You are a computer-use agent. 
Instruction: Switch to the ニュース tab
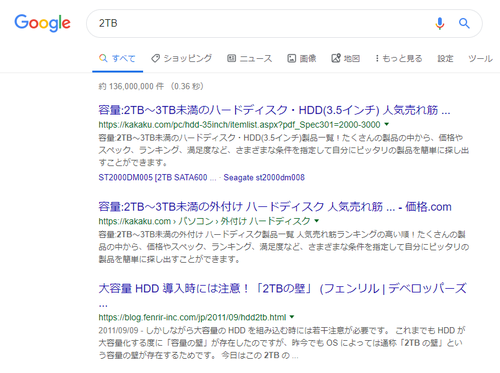[250, 58]
